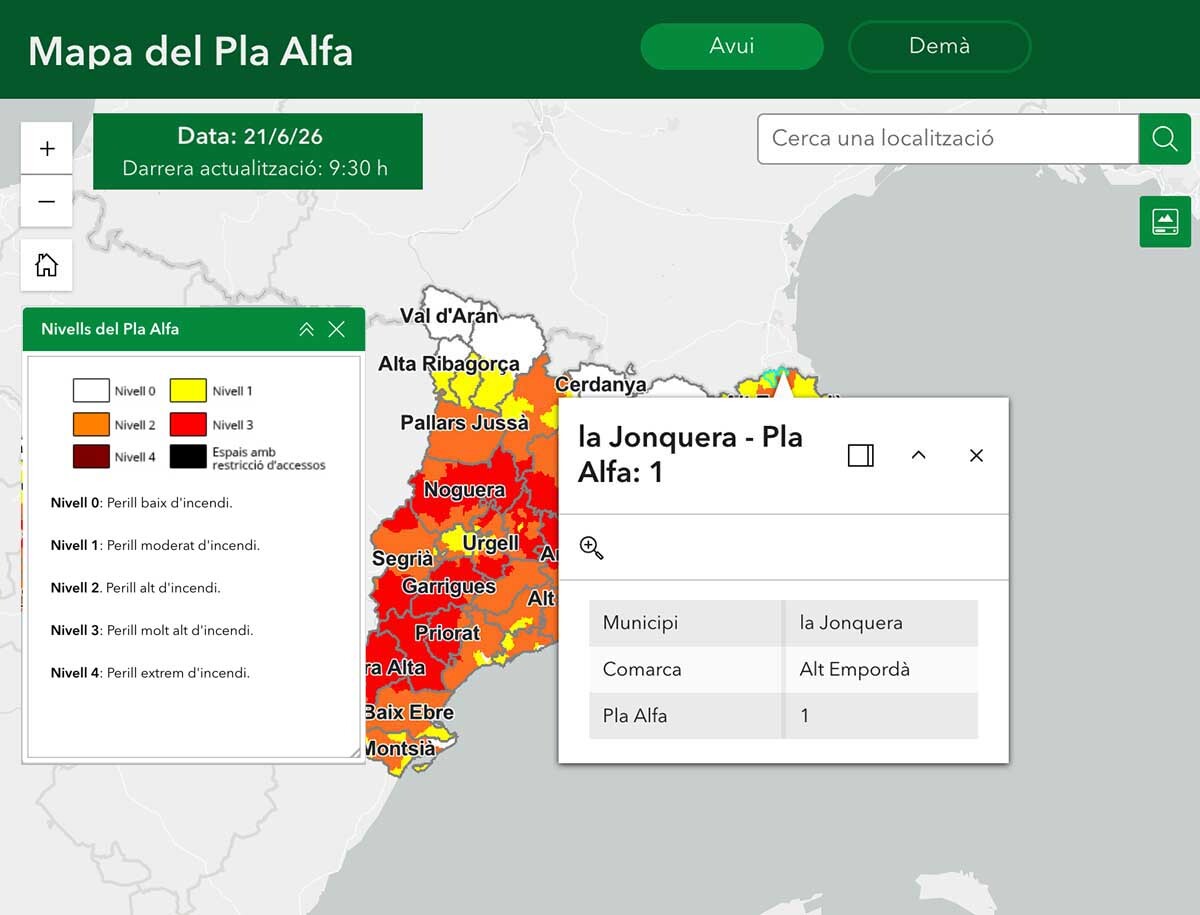Click Nivell 4: Perill extrem description
This screenshot has width=1200, height=915.
tap(150, 673)
